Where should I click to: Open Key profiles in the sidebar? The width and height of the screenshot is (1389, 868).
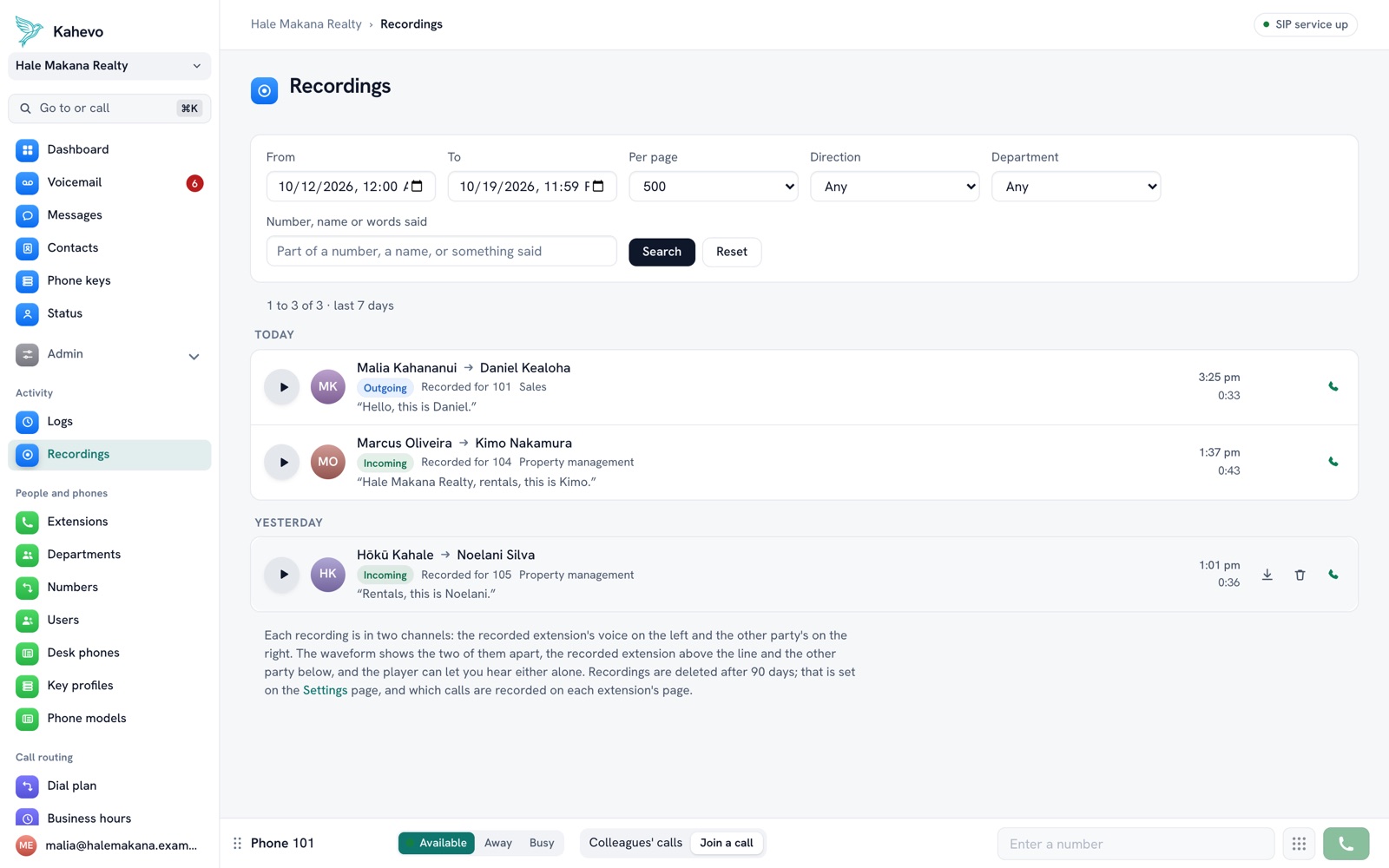109,686
